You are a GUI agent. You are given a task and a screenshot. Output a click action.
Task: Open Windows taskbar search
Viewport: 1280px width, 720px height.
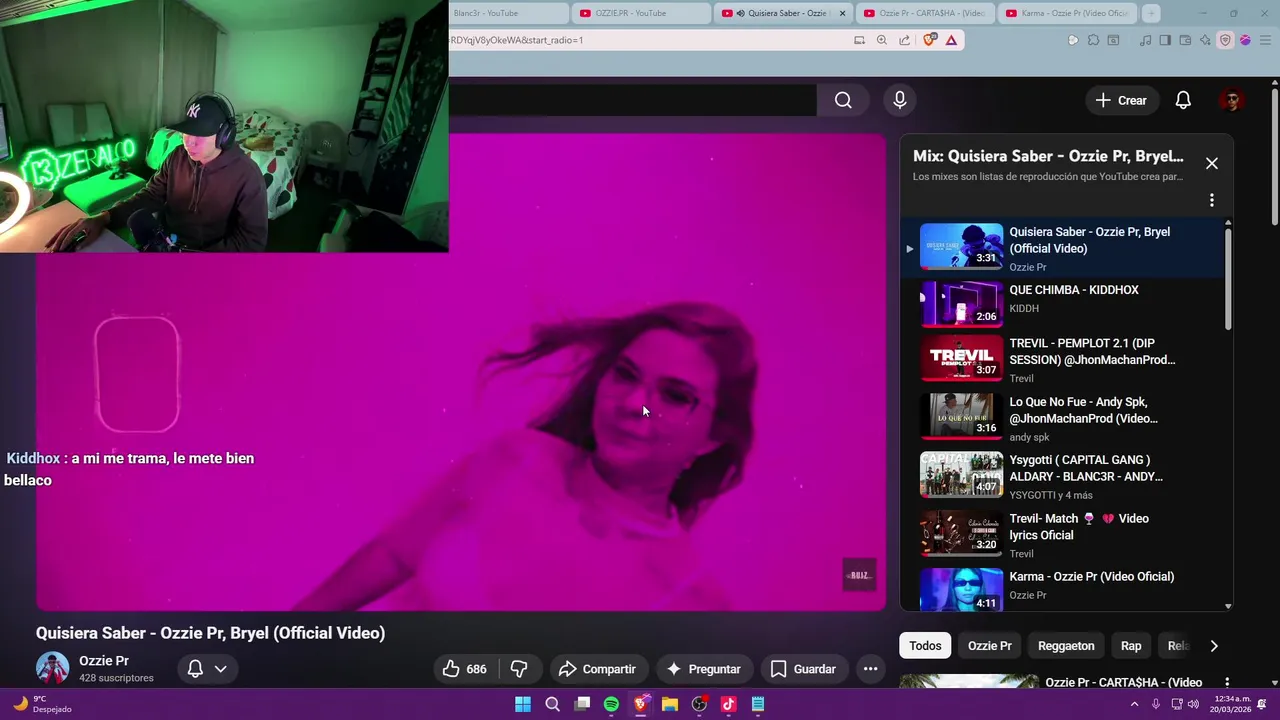552,704
